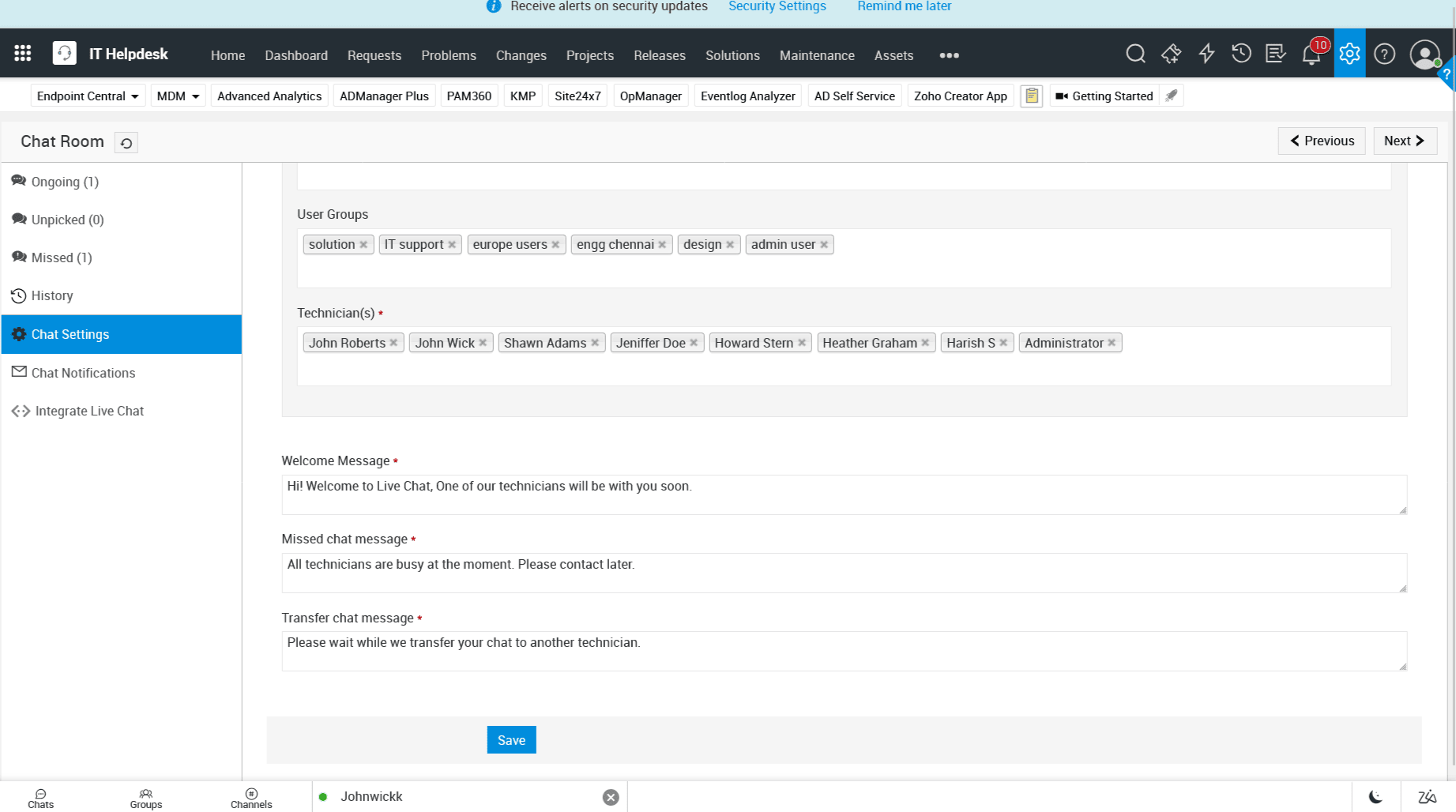Click the Save button
The image size is (1456, 812).
511,739
